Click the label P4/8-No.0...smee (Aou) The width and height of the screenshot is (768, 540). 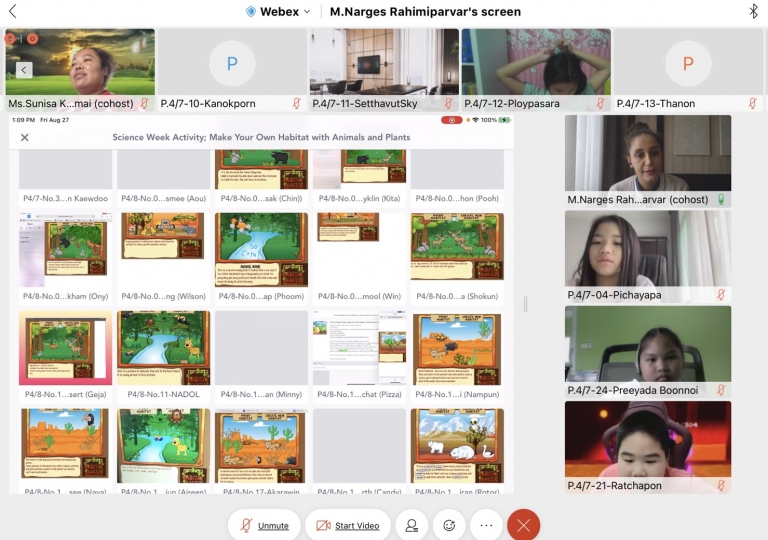coord(164,198)
